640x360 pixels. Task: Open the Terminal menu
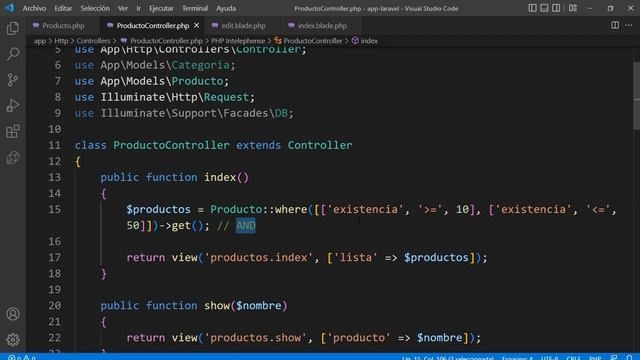click(195, 8)
